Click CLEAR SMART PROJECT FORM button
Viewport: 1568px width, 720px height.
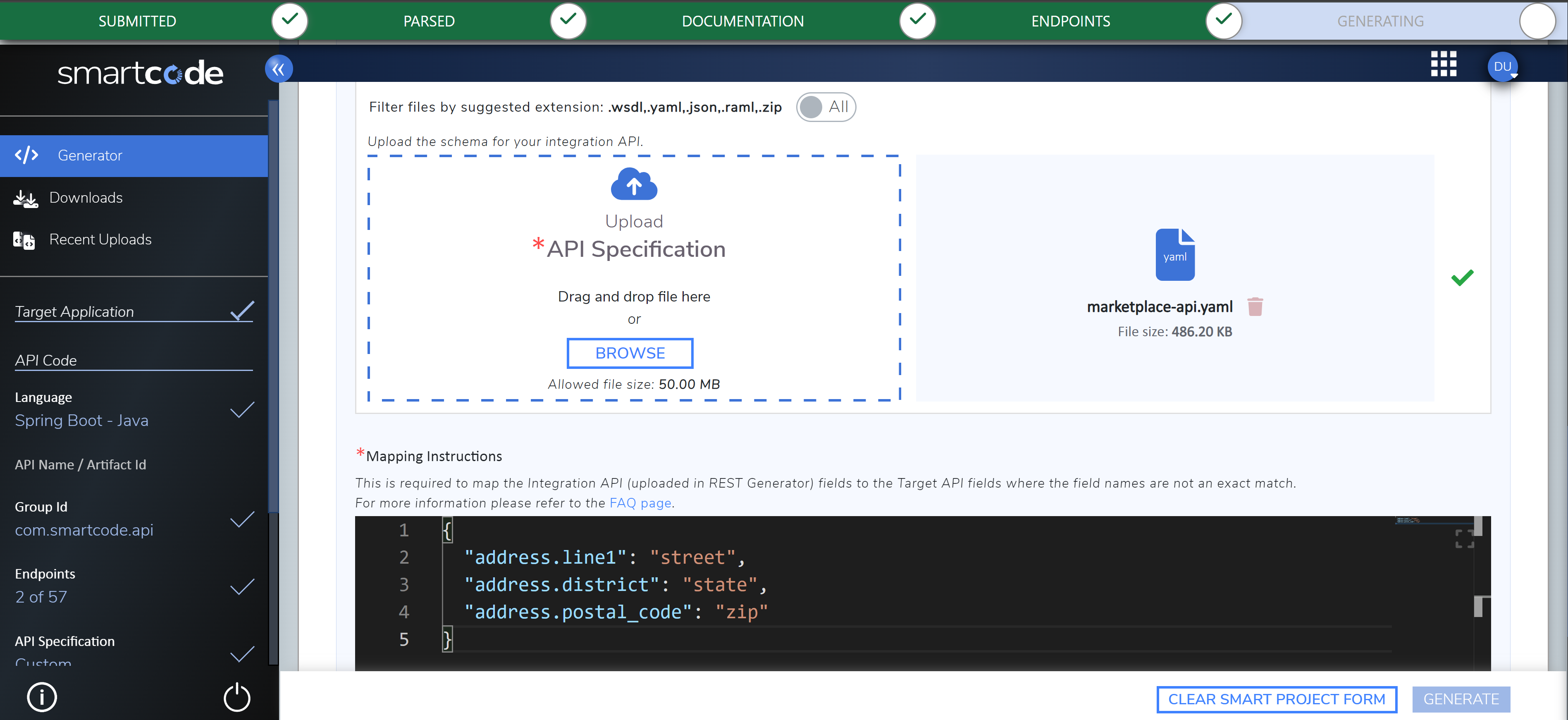pos(1277,699)
